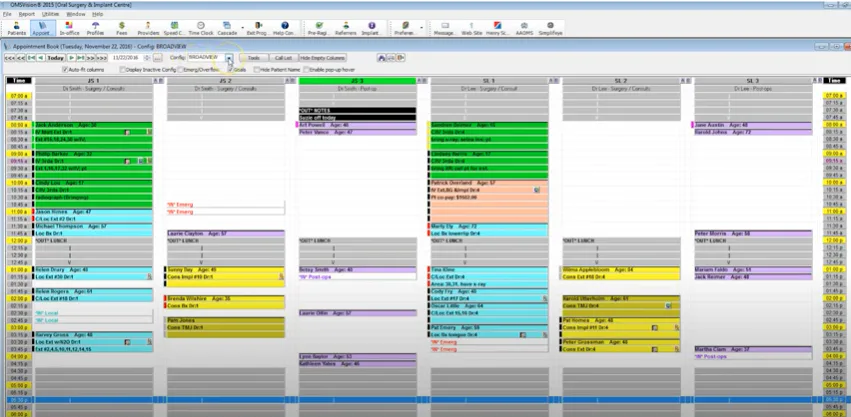Open the Henry Schein icon
The image size is (851, 417).
pos(497,28)
